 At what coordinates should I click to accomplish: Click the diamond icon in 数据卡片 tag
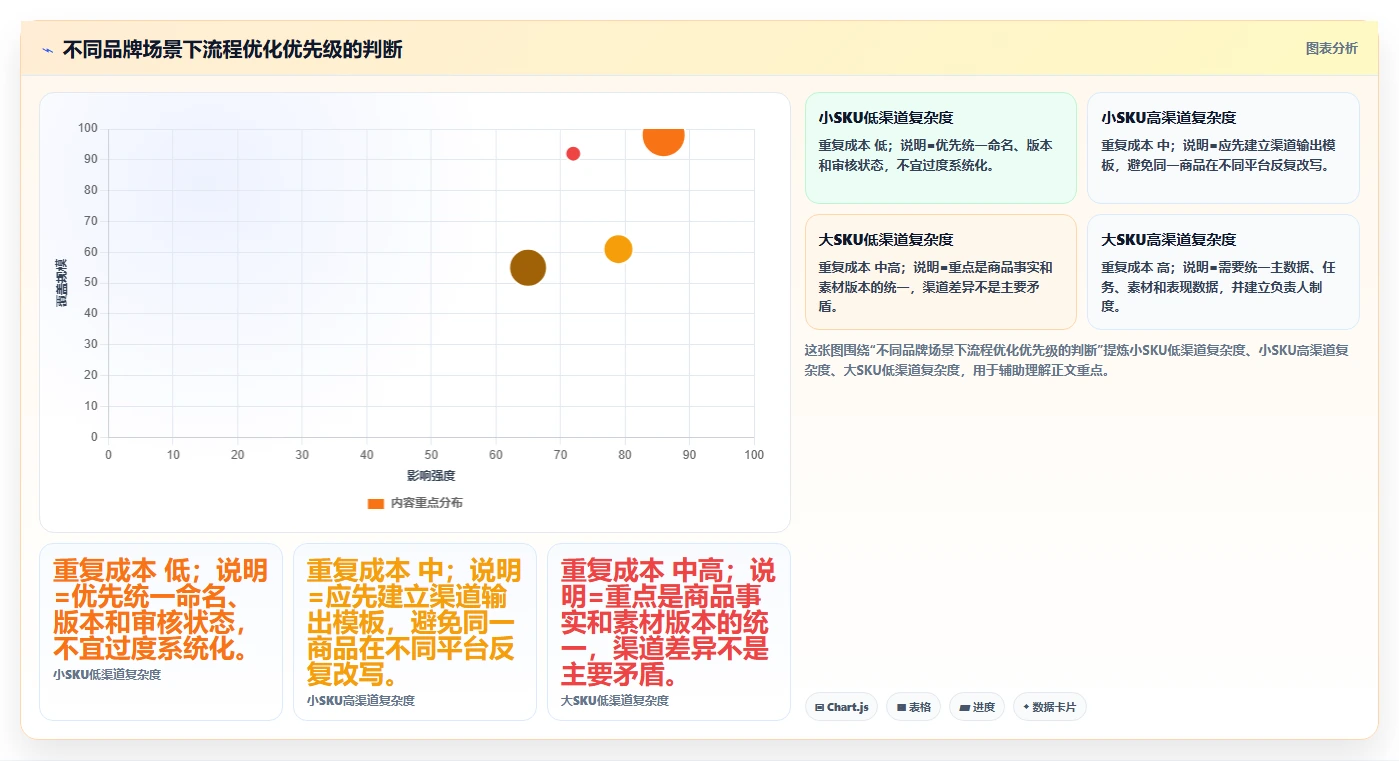[x=1026, y=707]
